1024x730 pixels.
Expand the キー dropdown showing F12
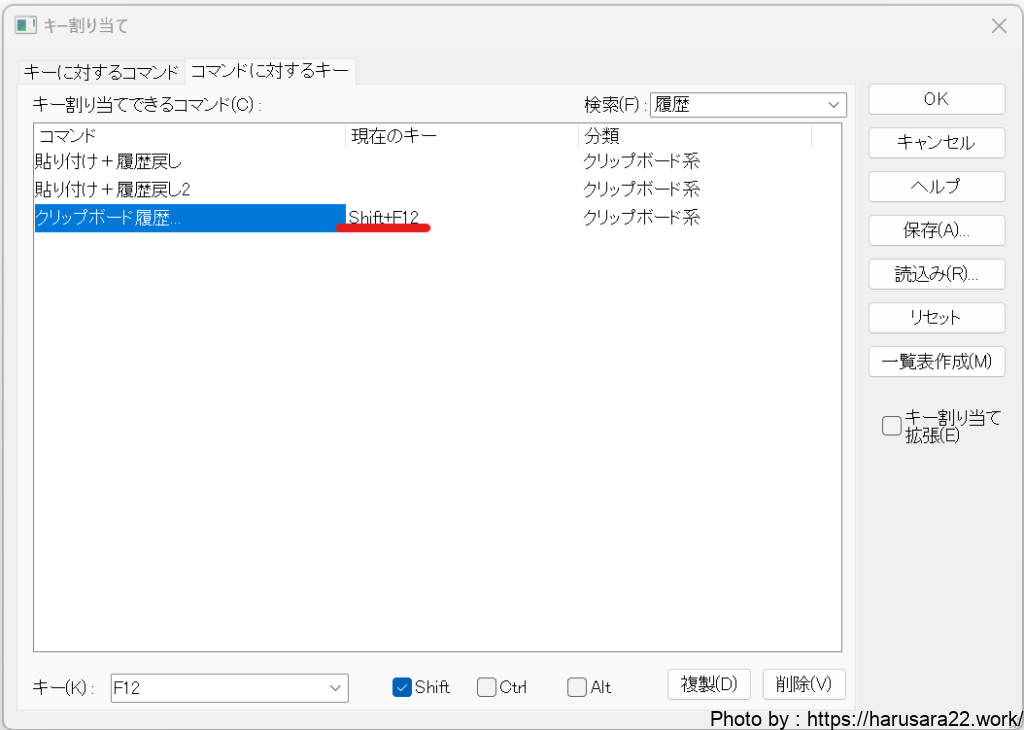click(x=334, y=687)
